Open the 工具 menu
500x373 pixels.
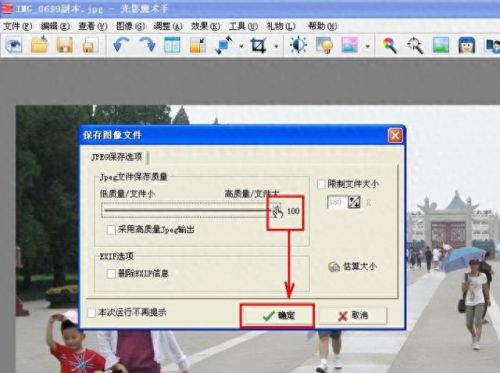pos(243,26)
